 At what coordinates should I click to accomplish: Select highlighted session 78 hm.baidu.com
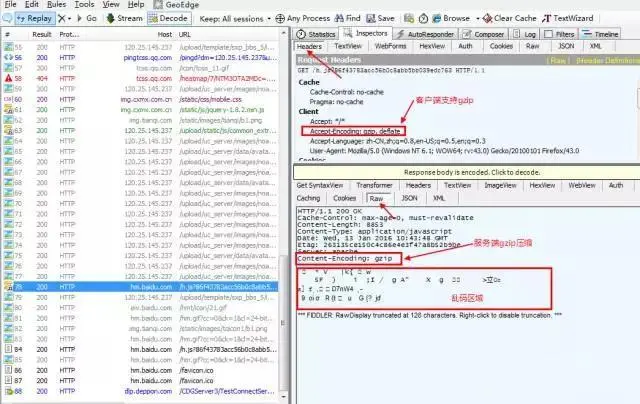(x=141, y=287)
